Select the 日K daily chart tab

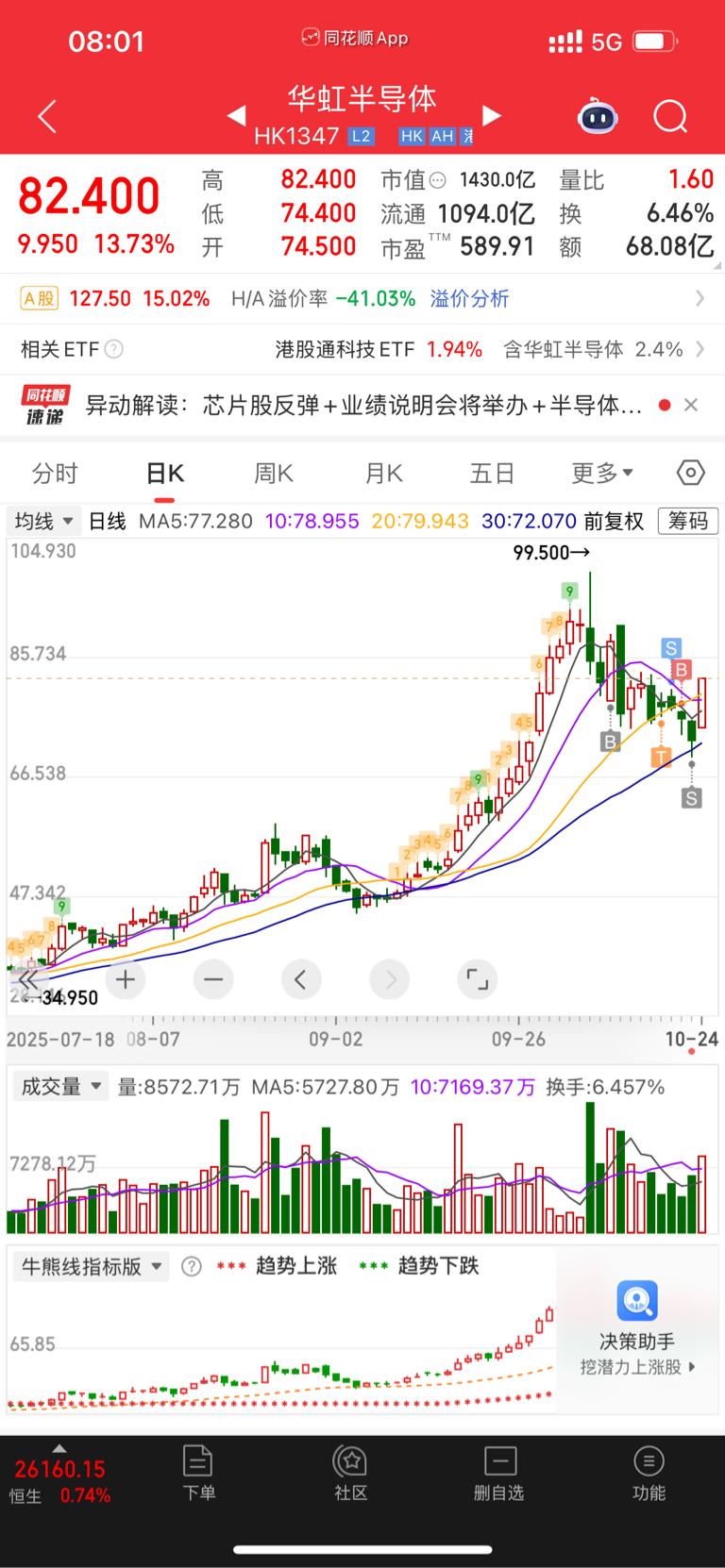[165, 473]
